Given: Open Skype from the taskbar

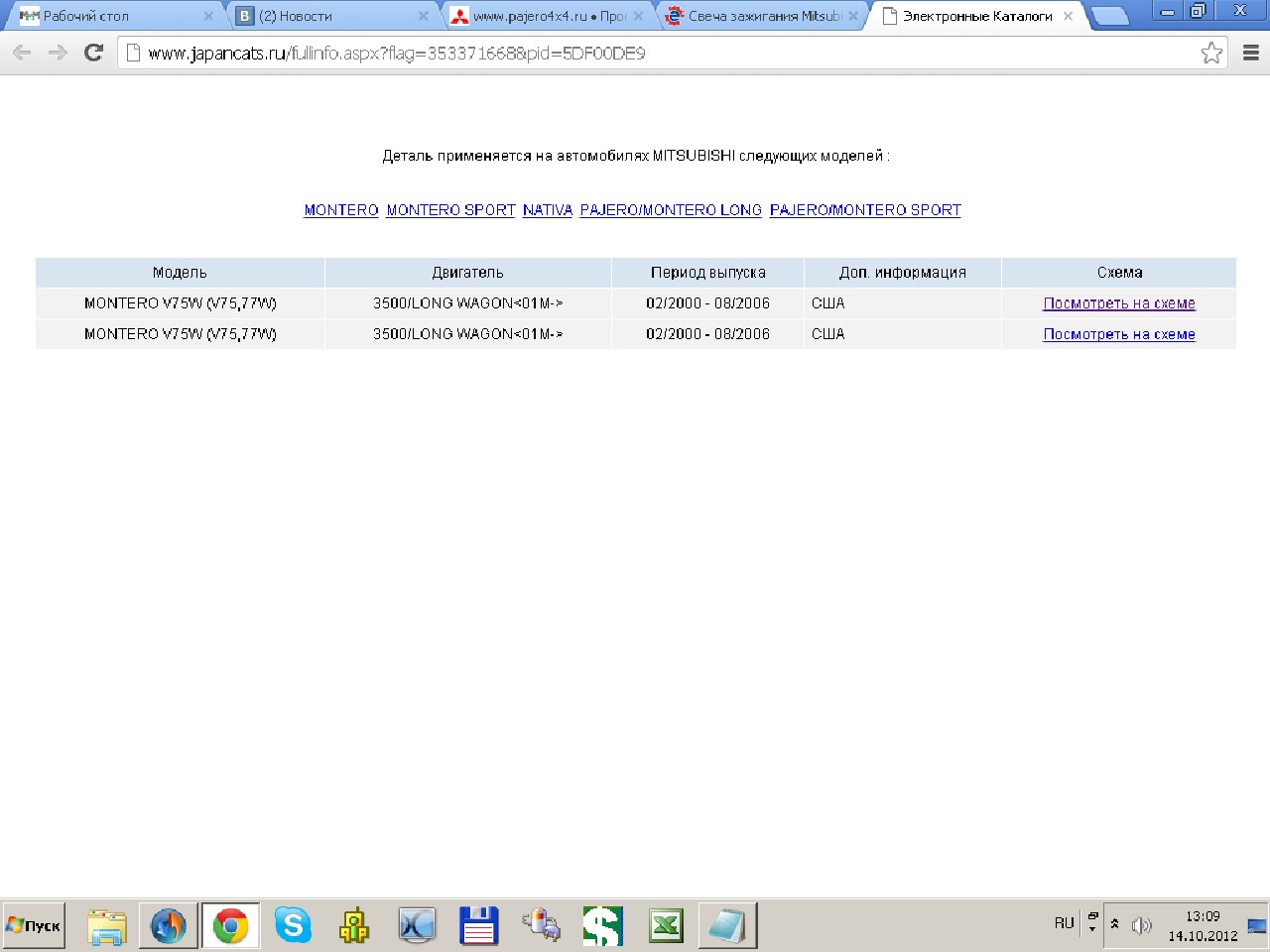Looking at the screenshot, I should (293, 926).
